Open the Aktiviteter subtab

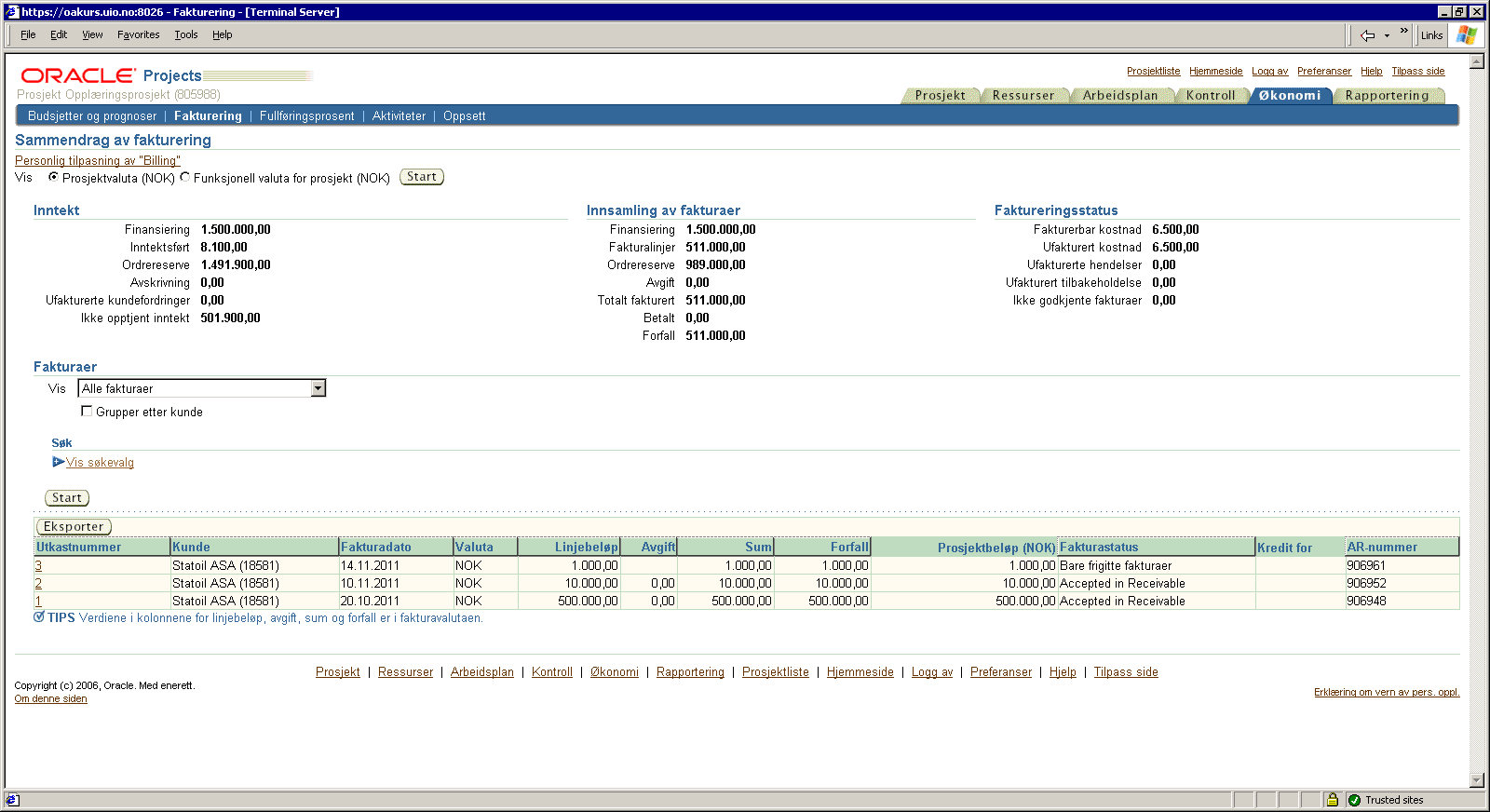[x=399, y=115]
